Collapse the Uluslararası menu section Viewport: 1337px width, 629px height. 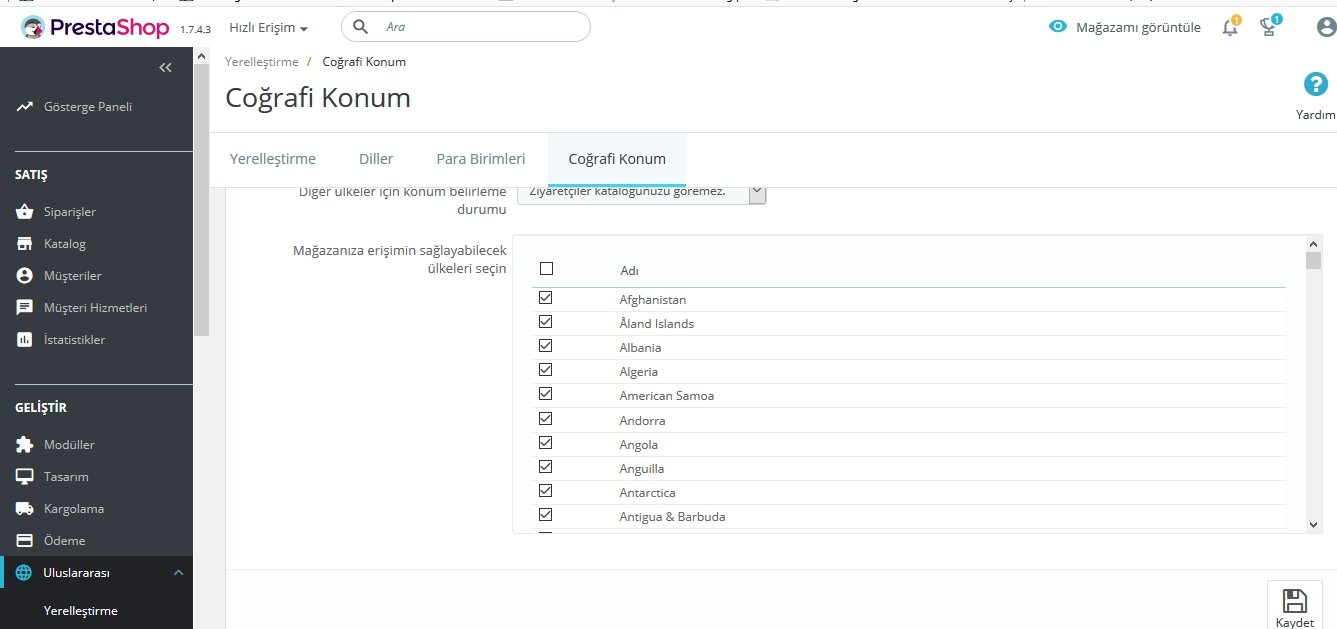[178, 573]
